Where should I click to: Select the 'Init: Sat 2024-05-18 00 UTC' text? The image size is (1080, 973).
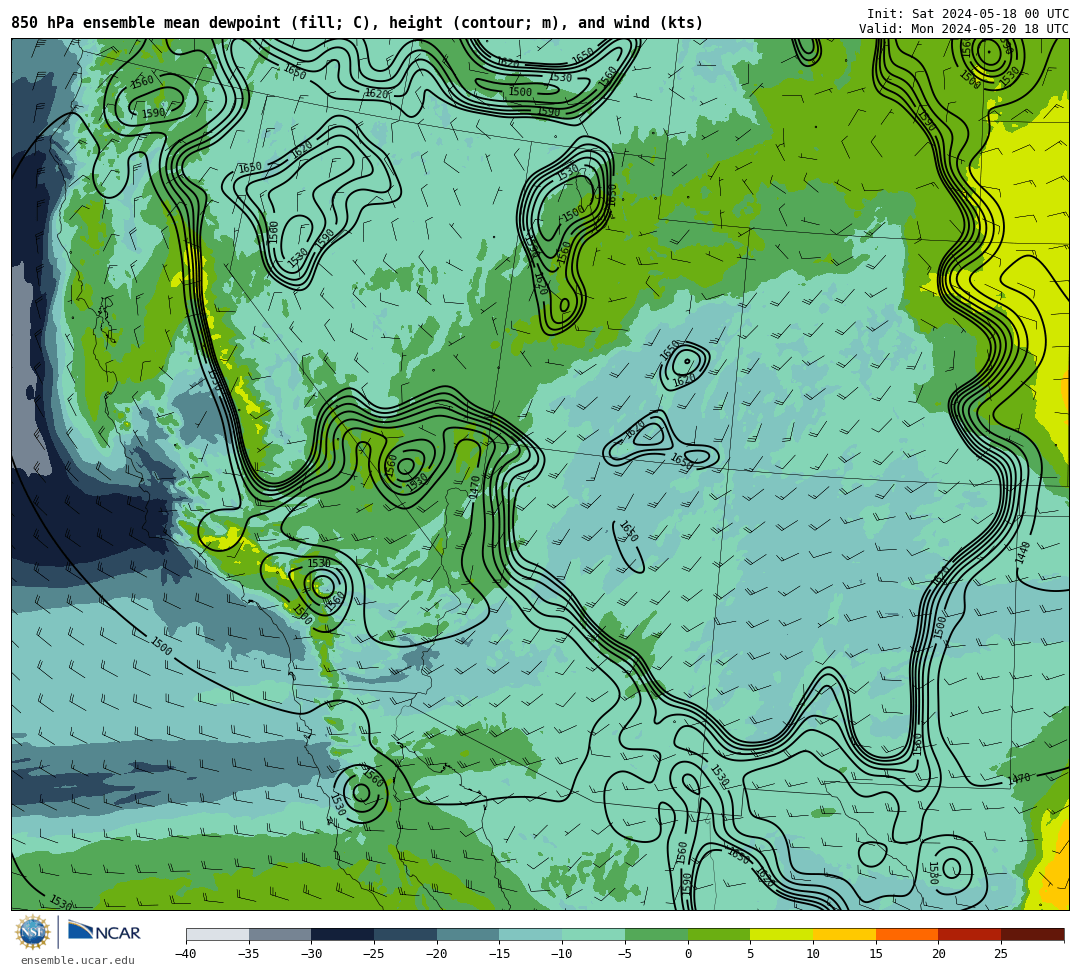(968, 14)
